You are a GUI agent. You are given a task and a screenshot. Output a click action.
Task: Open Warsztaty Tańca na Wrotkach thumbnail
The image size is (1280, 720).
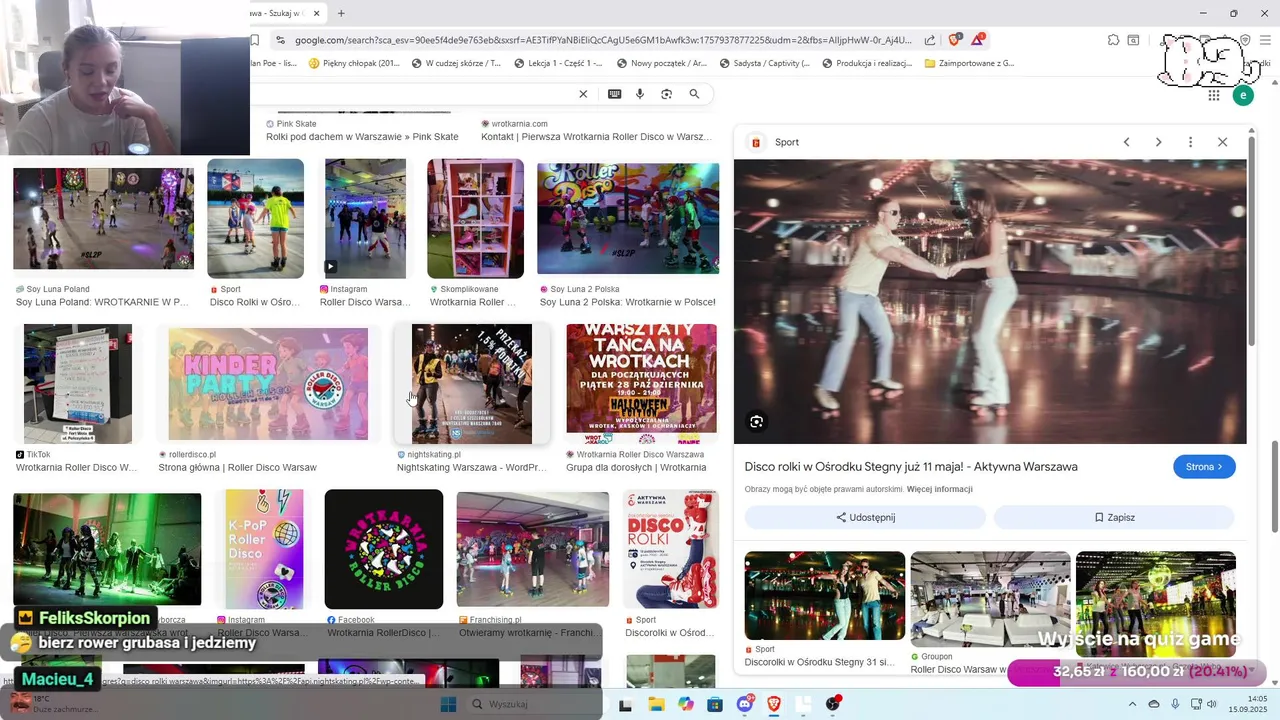click(x=641, y=384)
